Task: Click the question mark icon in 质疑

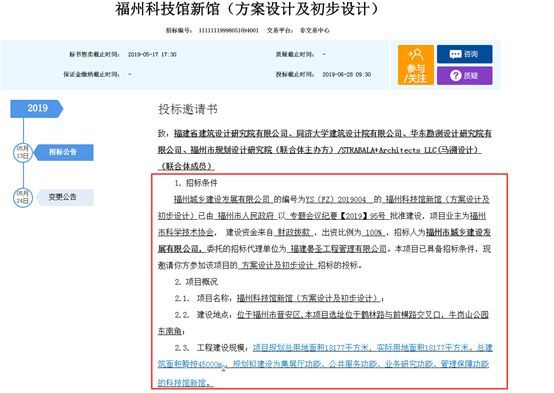Action: (x=455, y=75)
